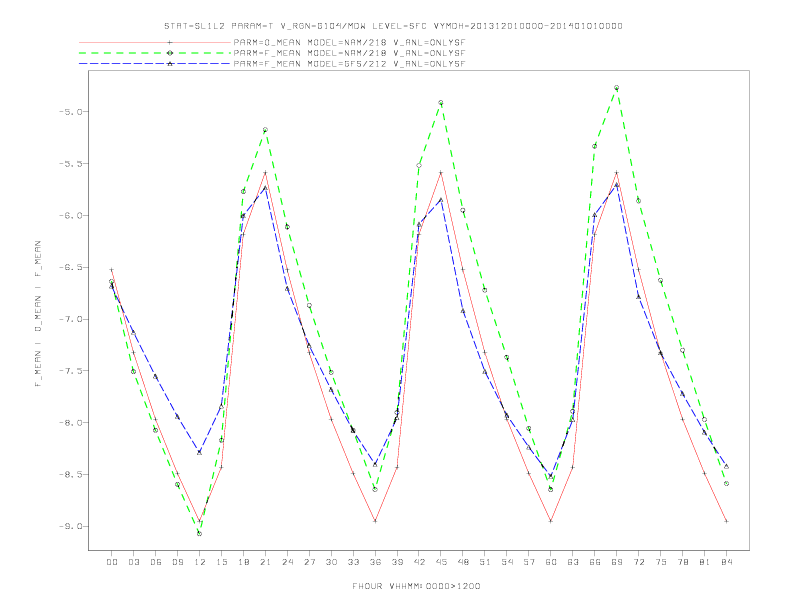Click x-axis tick label 45
792x612 pixels.
click(441, 562)
